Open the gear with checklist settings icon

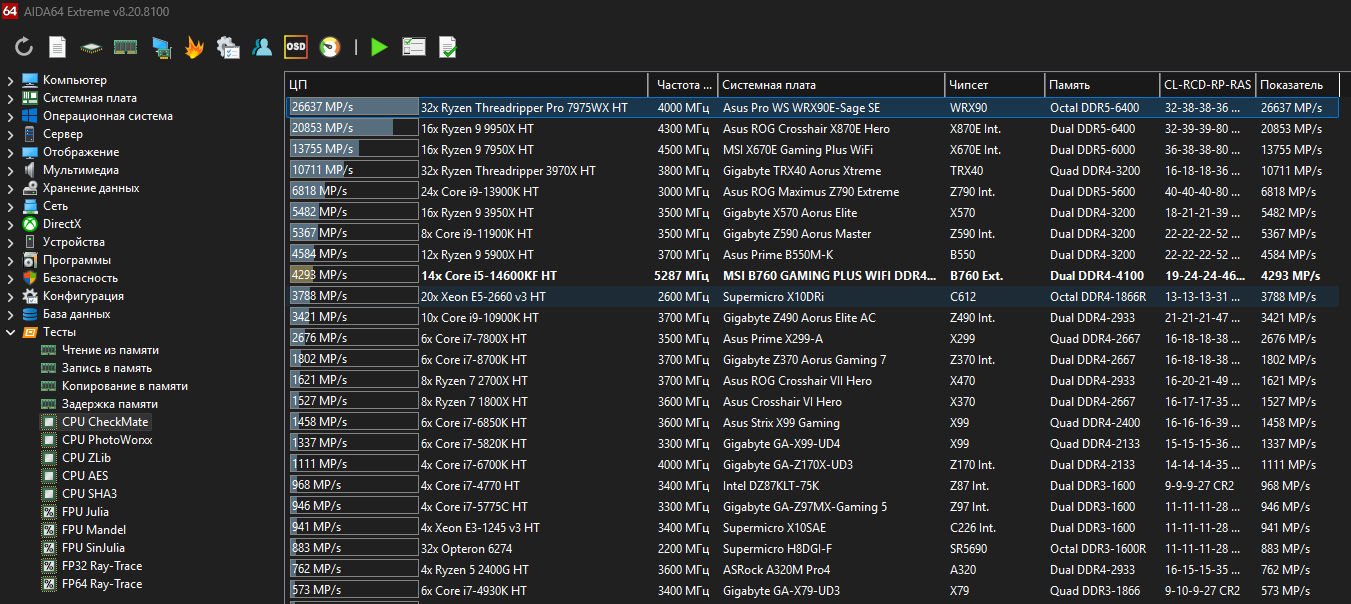pyautogui.click(x=228, y=46)
